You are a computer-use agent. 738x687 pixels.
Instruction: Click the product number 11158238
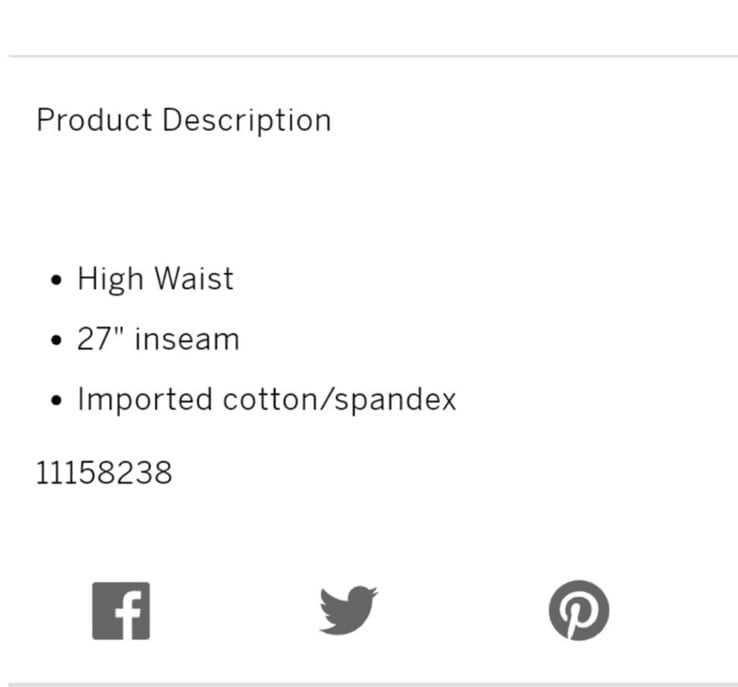tap(104, 473)
